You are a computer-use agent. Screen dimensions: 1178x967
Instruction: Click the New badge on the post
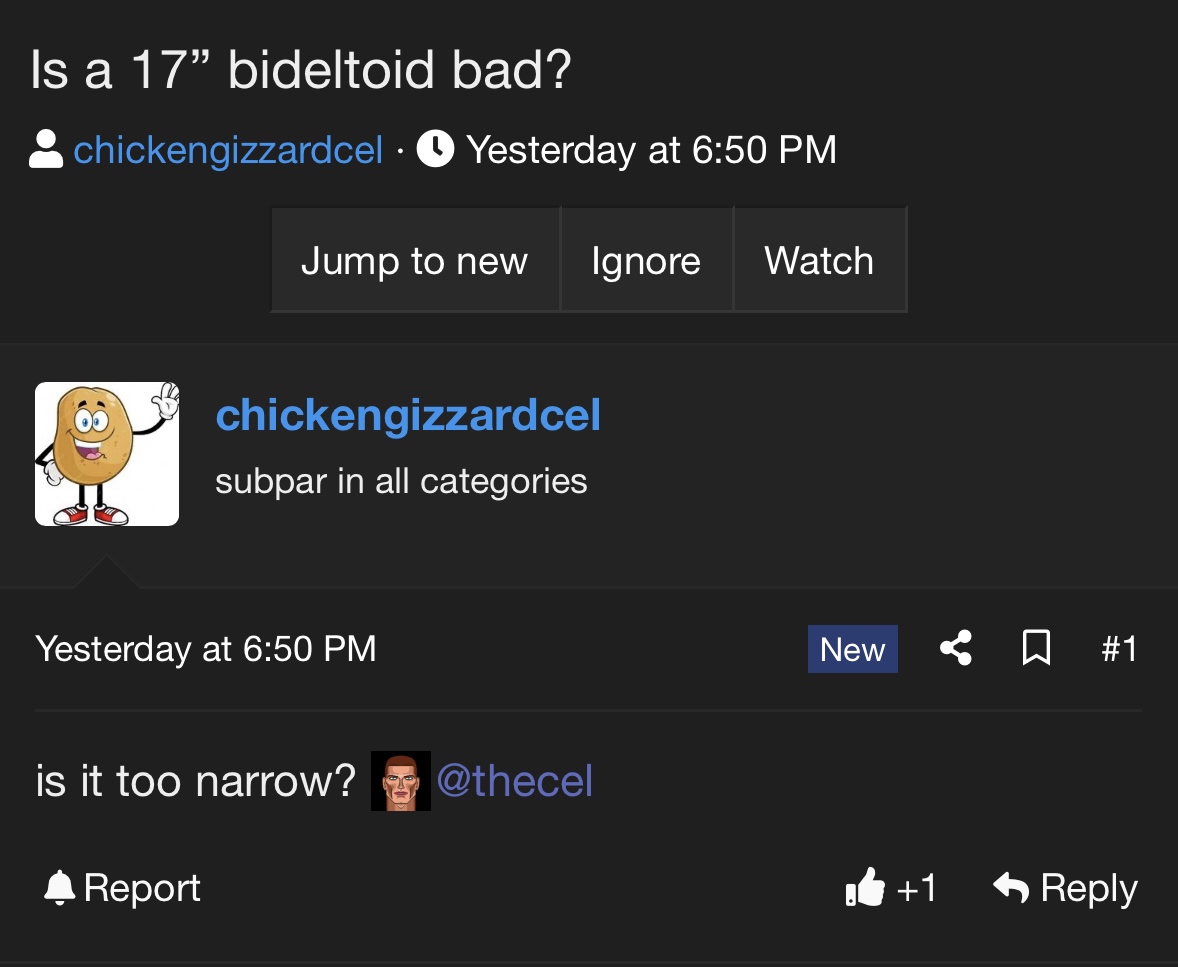click(853, 649)
